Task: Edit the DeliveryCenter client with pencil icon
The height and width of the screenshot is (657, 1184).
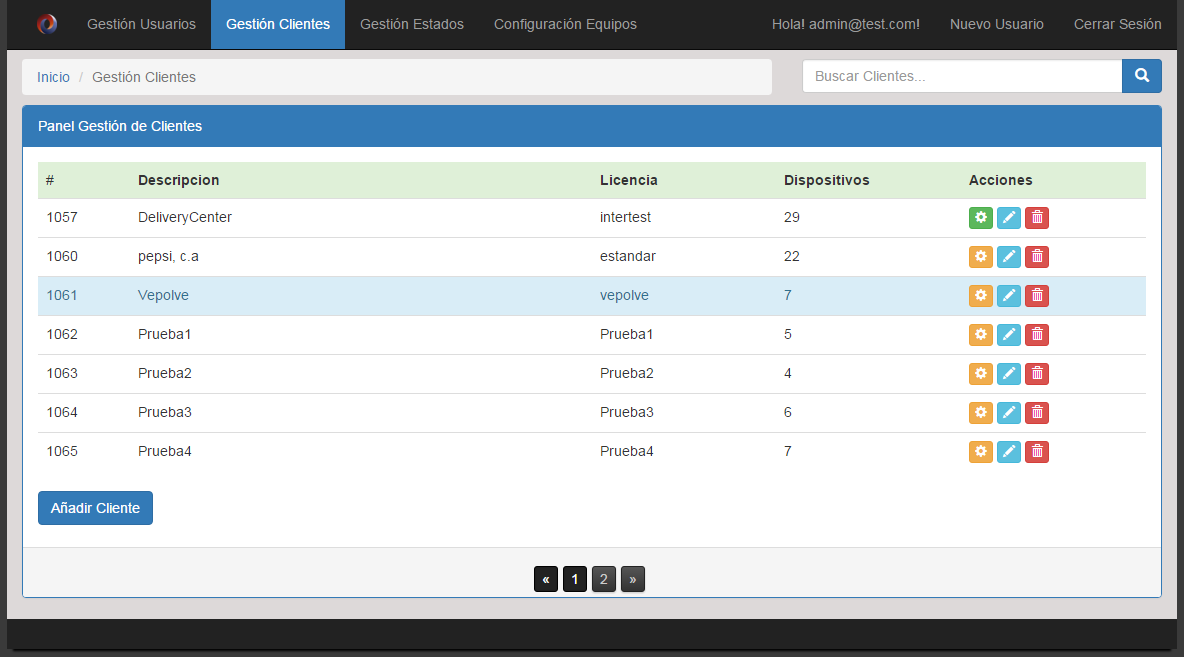Action: (1009, 217)
